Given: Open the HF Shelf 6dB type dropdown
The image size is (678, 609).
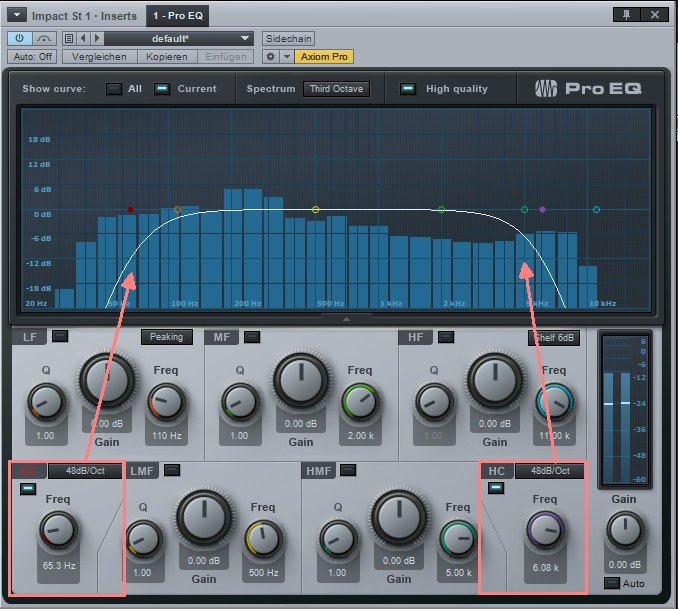Looking at the screenshot, I should click(x=554, y=338).
